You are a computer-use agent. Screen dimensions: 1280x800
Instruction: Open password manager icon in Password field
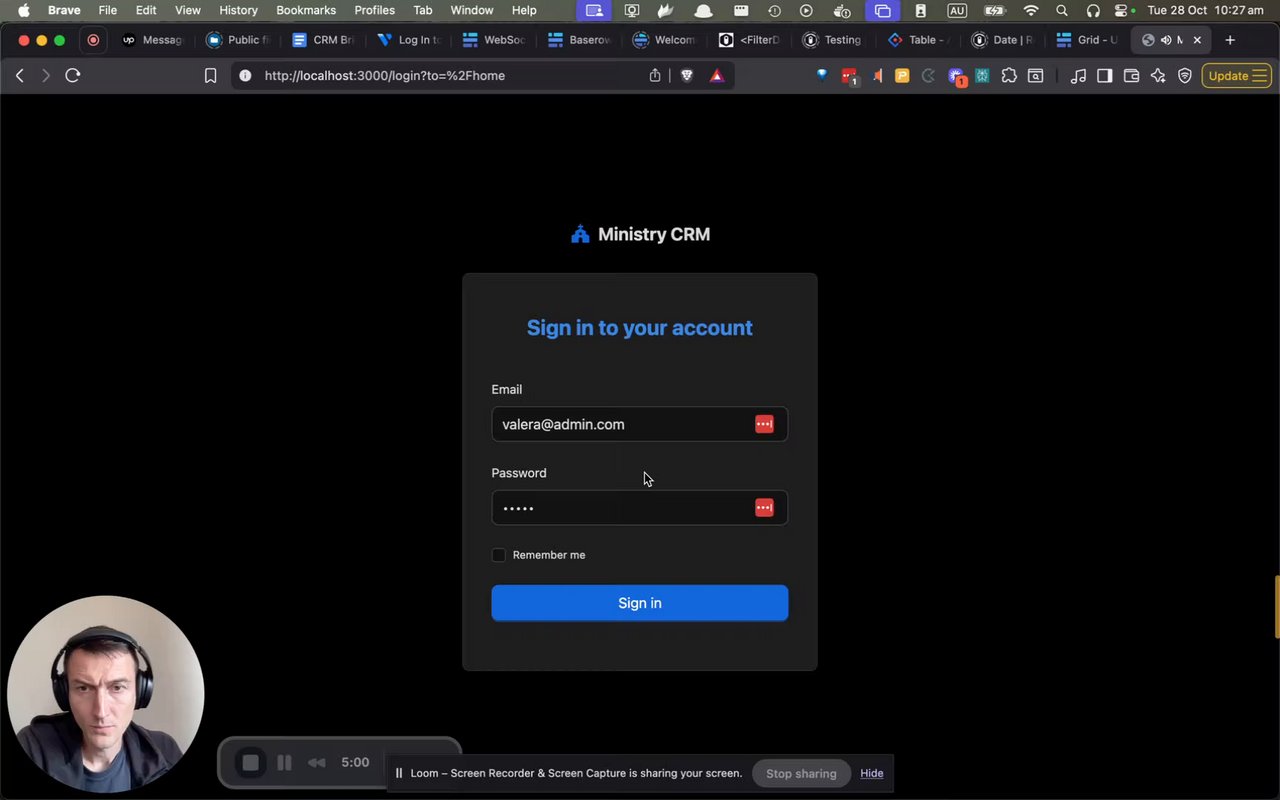click(764, 508)
